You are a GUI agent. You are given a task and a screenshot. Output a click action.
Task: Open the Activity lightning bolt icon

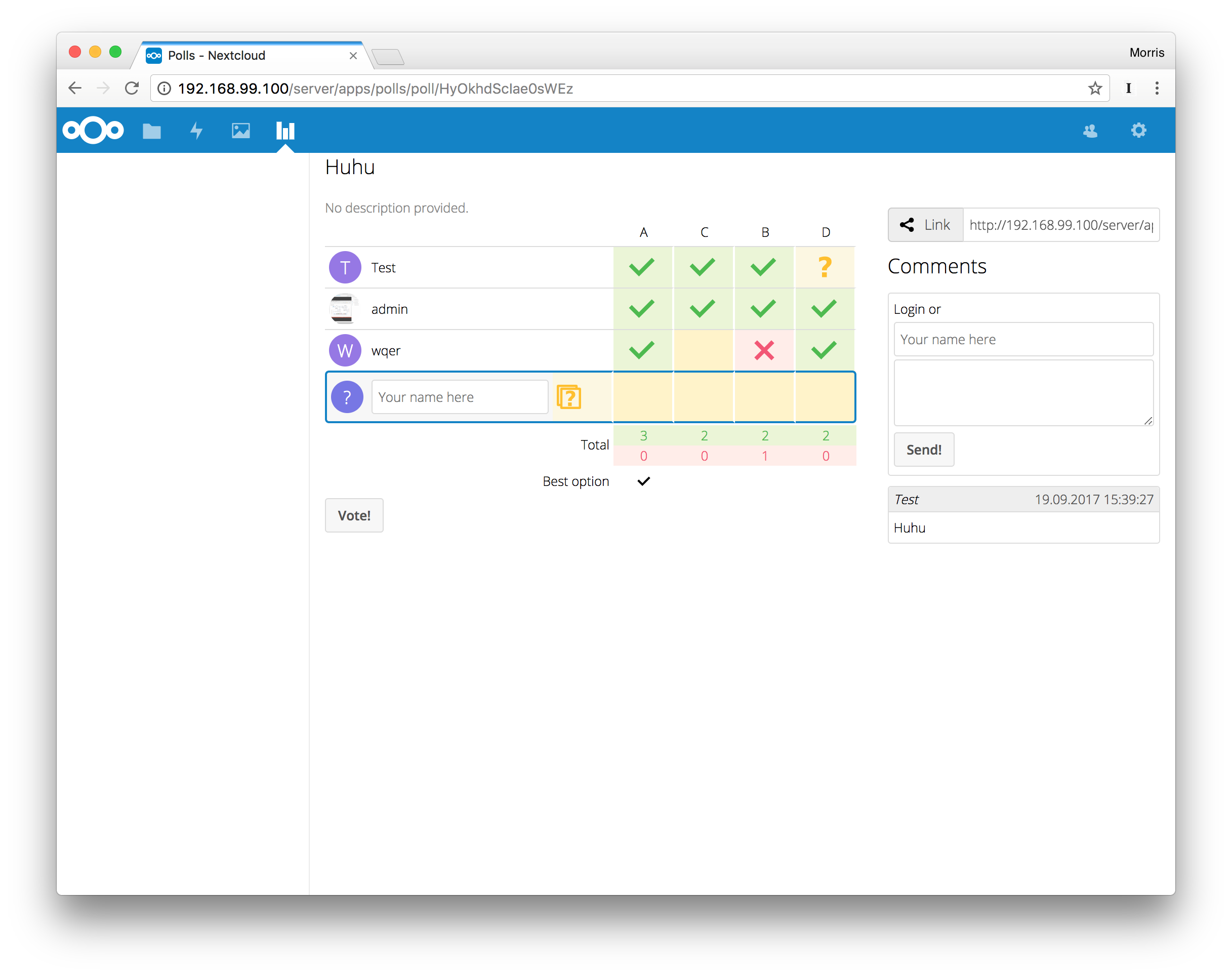pos(196,131)
